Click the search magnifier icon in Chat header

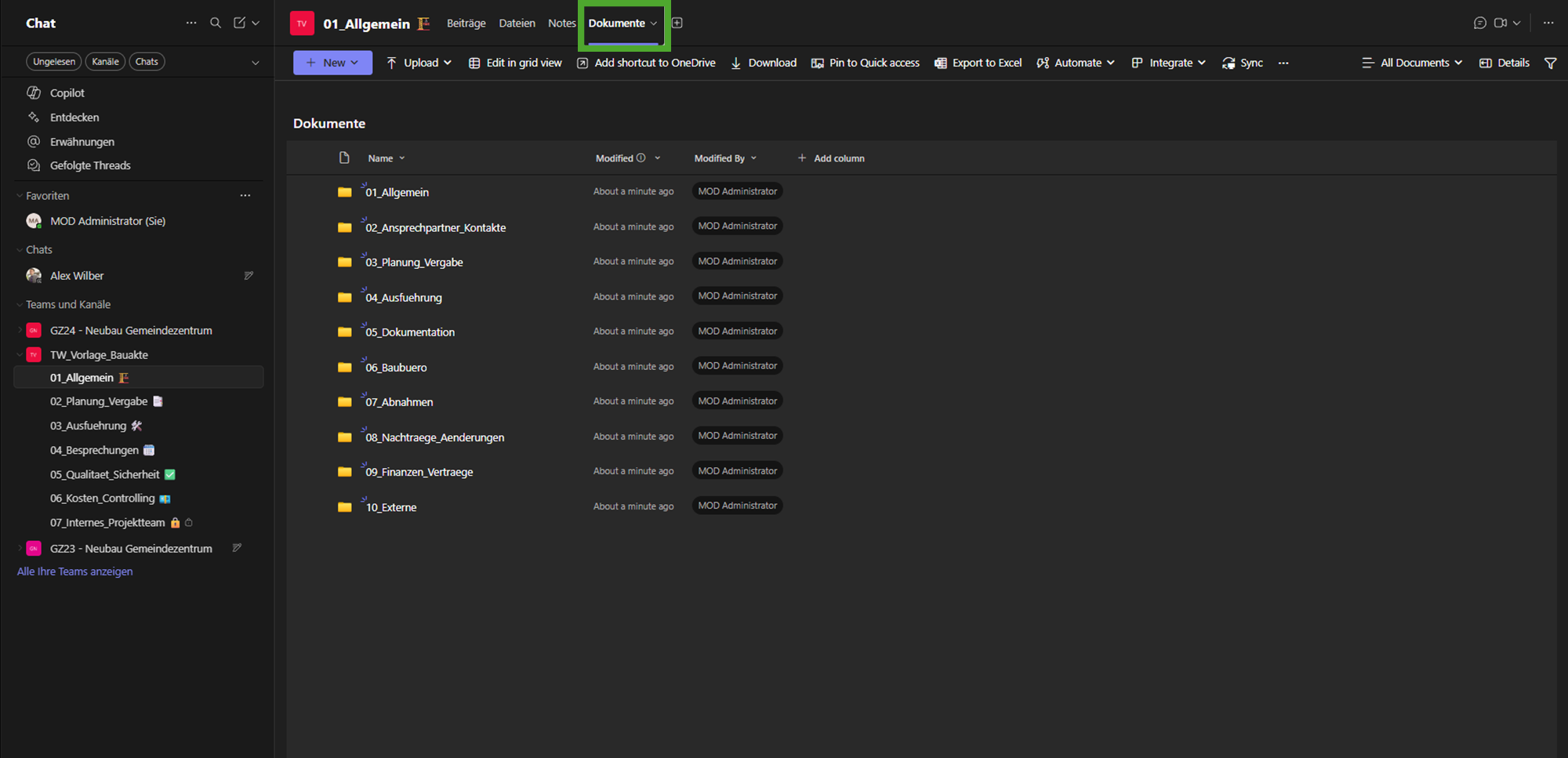pyautogui.click(x=216, y=23)
